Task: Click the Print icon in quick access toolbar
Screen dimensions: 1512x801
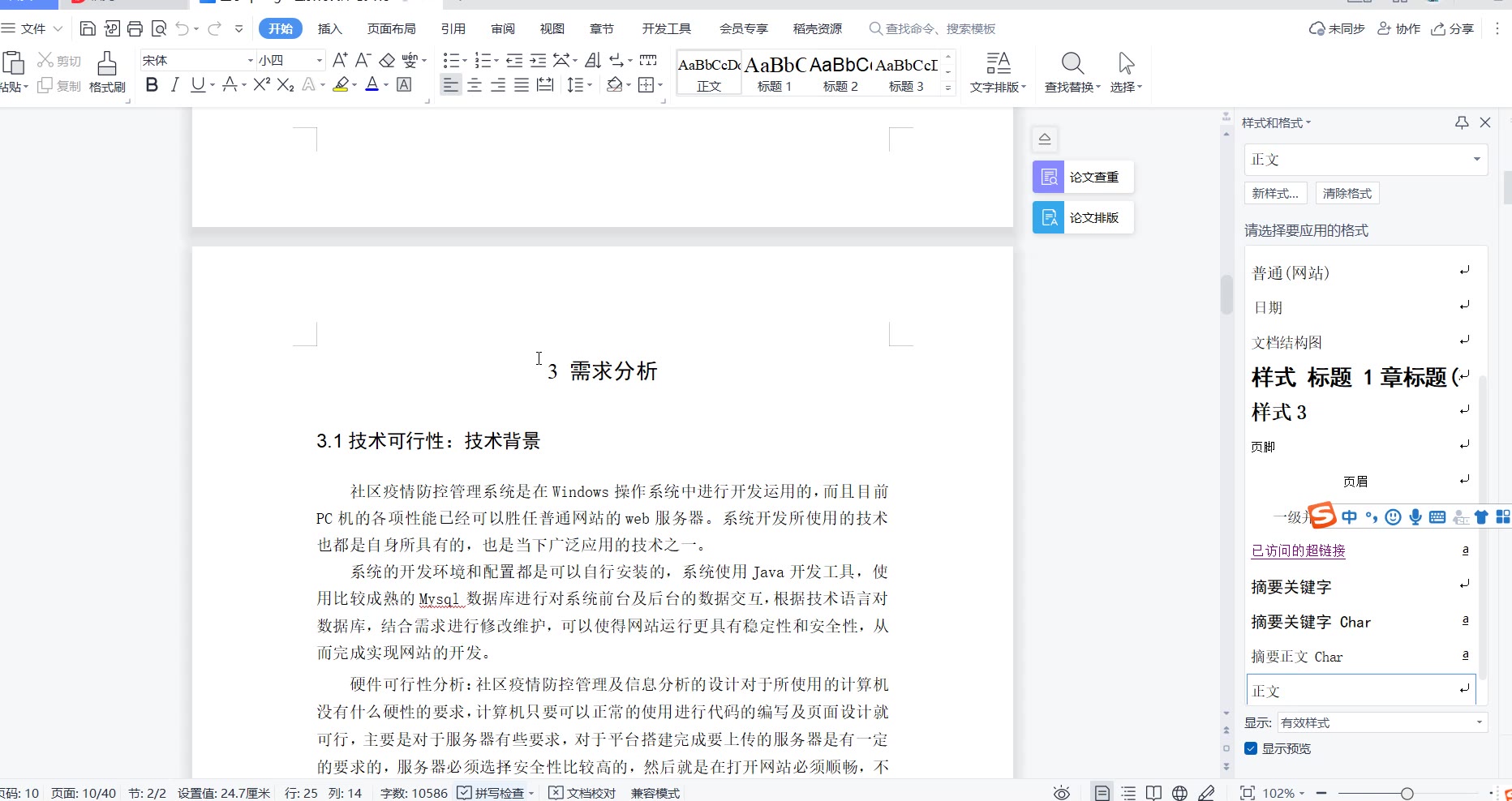Action: coord(135,29)
